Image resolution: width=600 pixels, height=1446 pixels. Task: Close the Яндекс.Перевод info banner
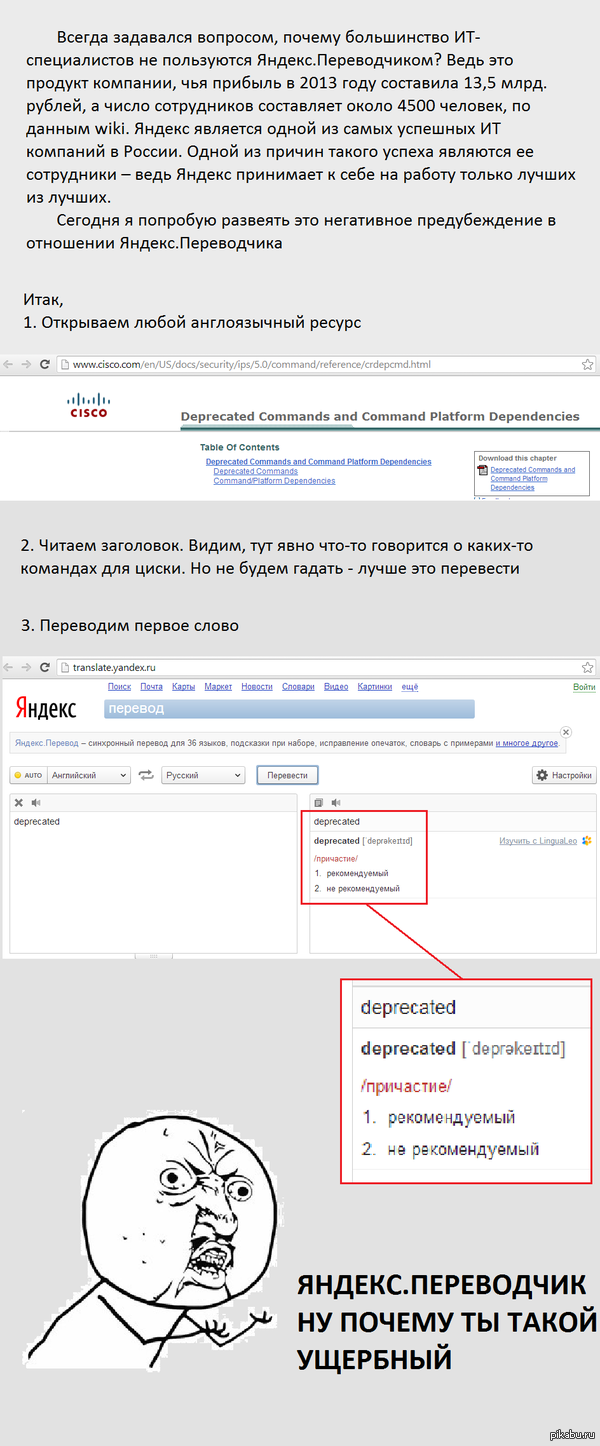566,733
